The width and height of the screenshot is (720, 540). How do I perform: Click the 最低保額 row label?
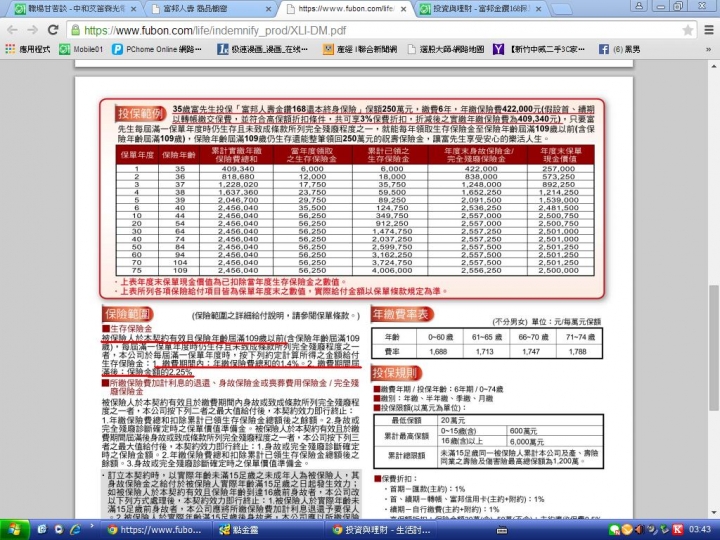406,420
